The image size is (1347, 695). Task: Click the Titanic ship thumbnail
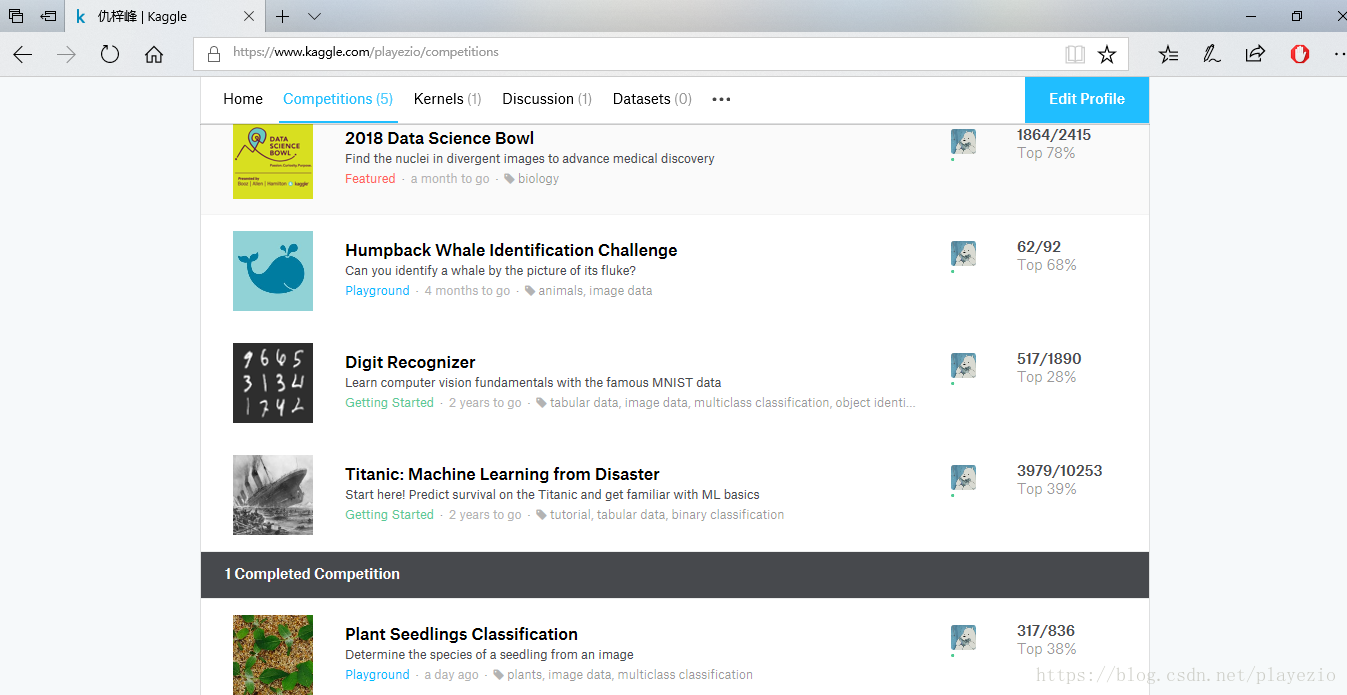click(273, 495)
